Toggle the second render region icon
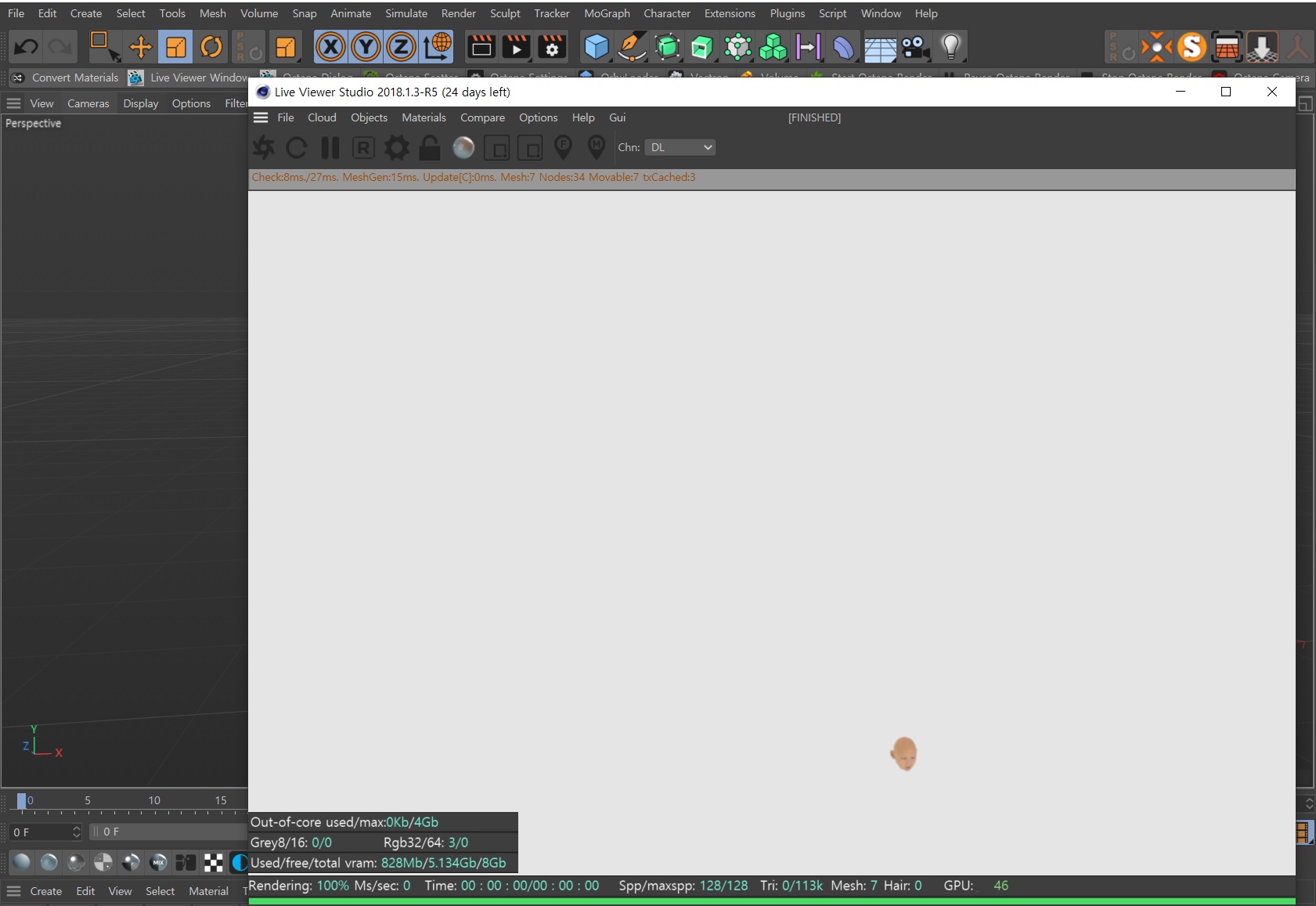Viewport: 1316px width, 906px height. point(530,147)
